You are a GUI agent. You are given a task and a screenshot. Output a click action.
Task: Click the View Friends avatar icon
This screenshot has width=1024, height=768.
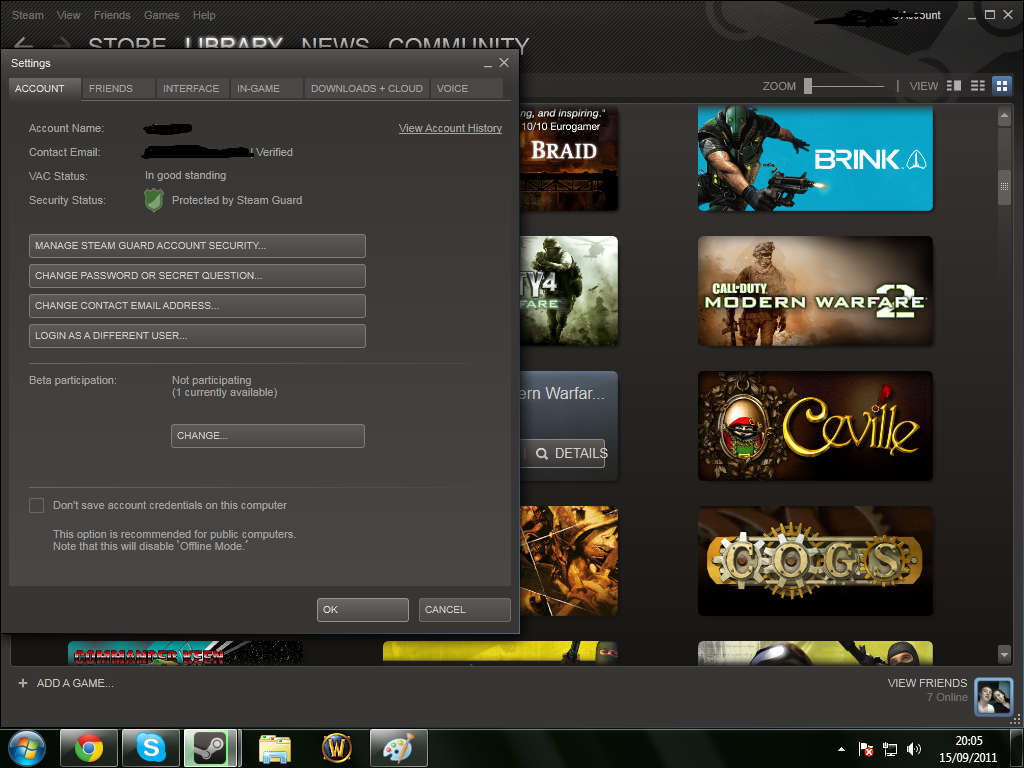pos(993,696)
